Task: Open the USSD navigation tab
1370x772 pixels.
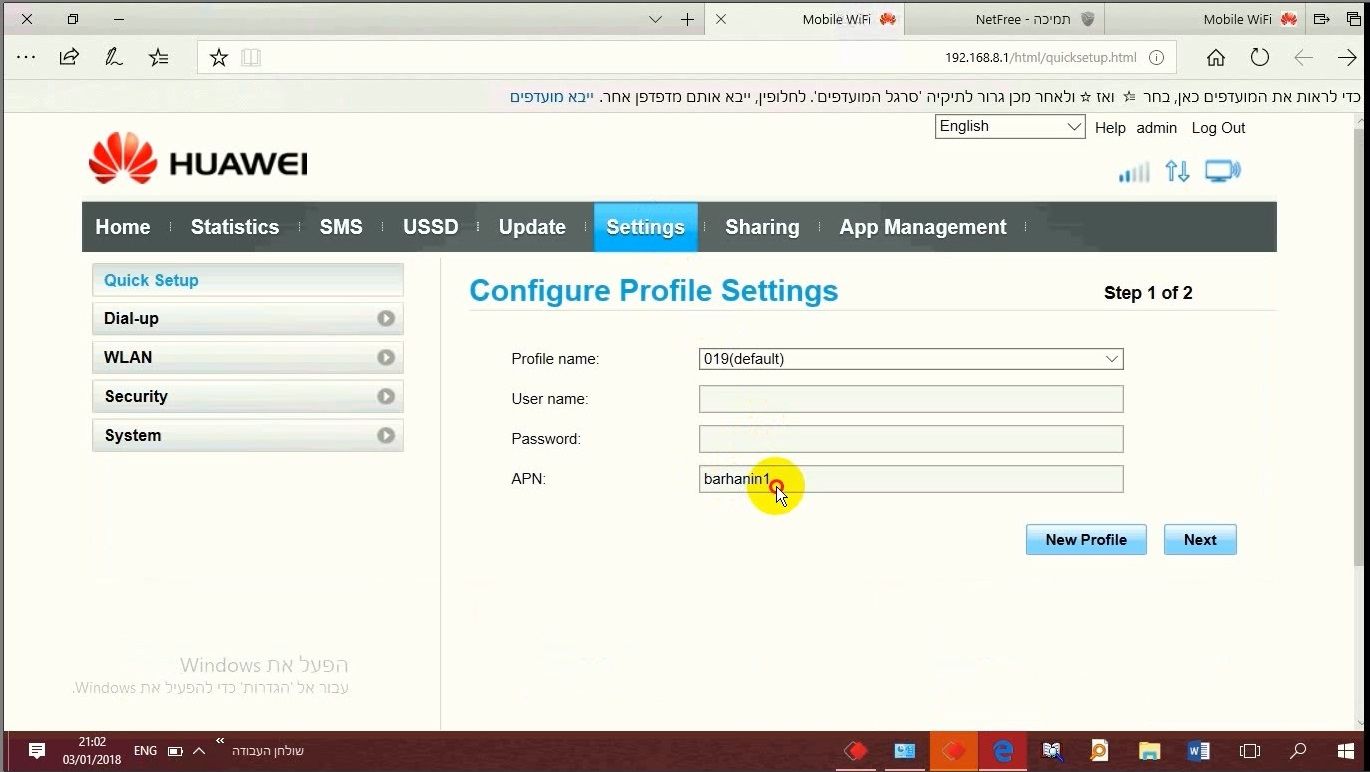Action: click(x=431, y=227)
